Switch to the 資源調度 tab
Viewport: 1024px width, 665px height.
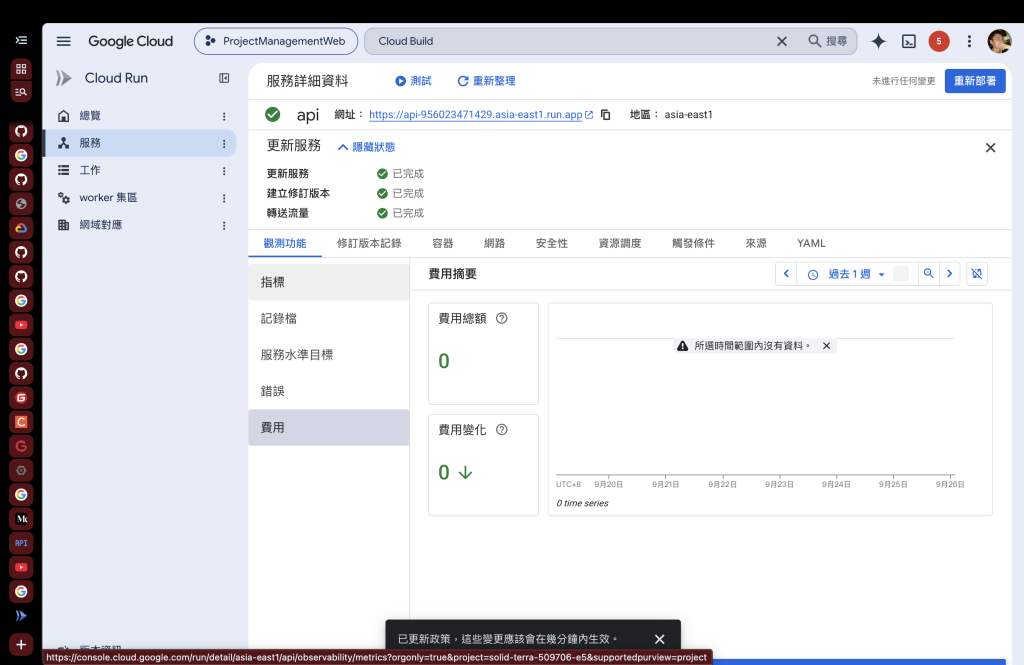click(x=620, y=243)
